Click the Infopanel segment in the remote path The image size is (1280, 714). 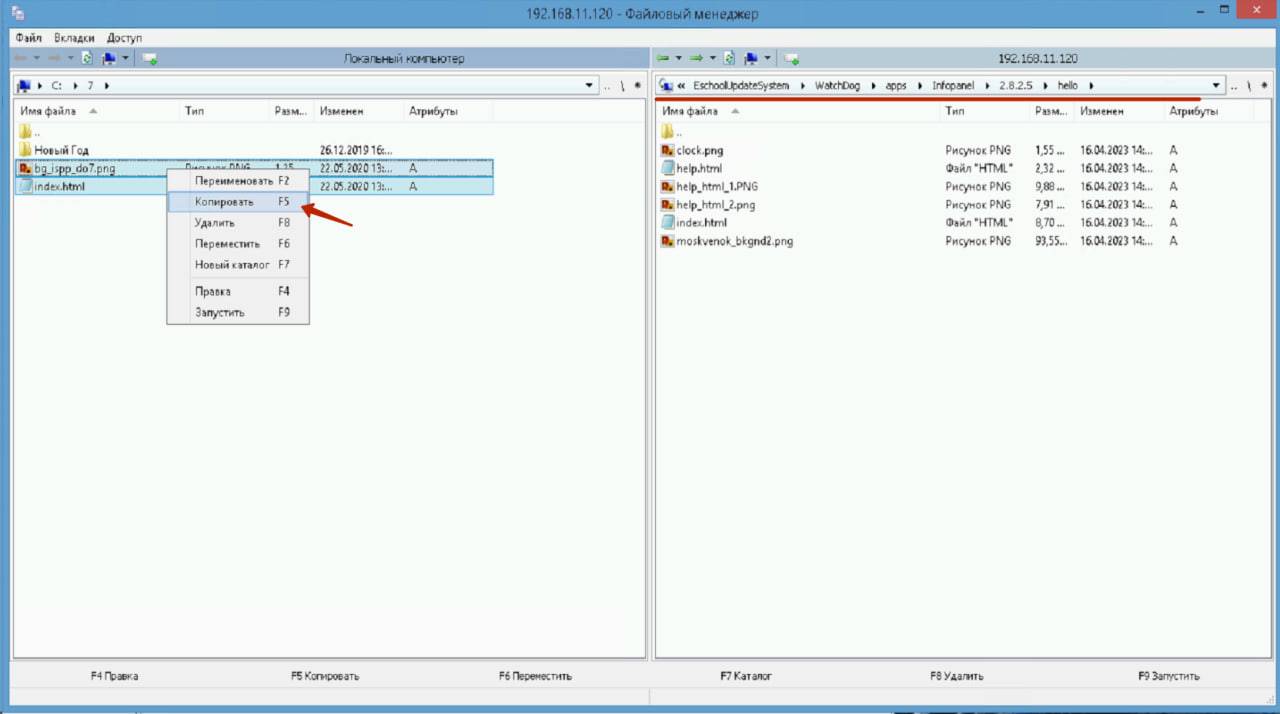coord(951,86)
